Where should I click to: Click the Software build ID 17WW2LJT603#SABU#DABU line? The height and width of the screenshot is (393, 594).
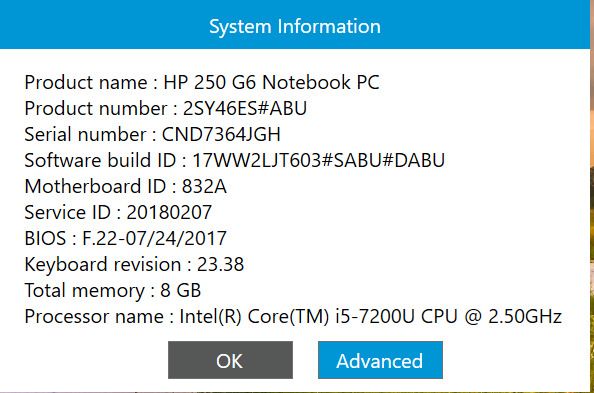[x=234, y=160]
